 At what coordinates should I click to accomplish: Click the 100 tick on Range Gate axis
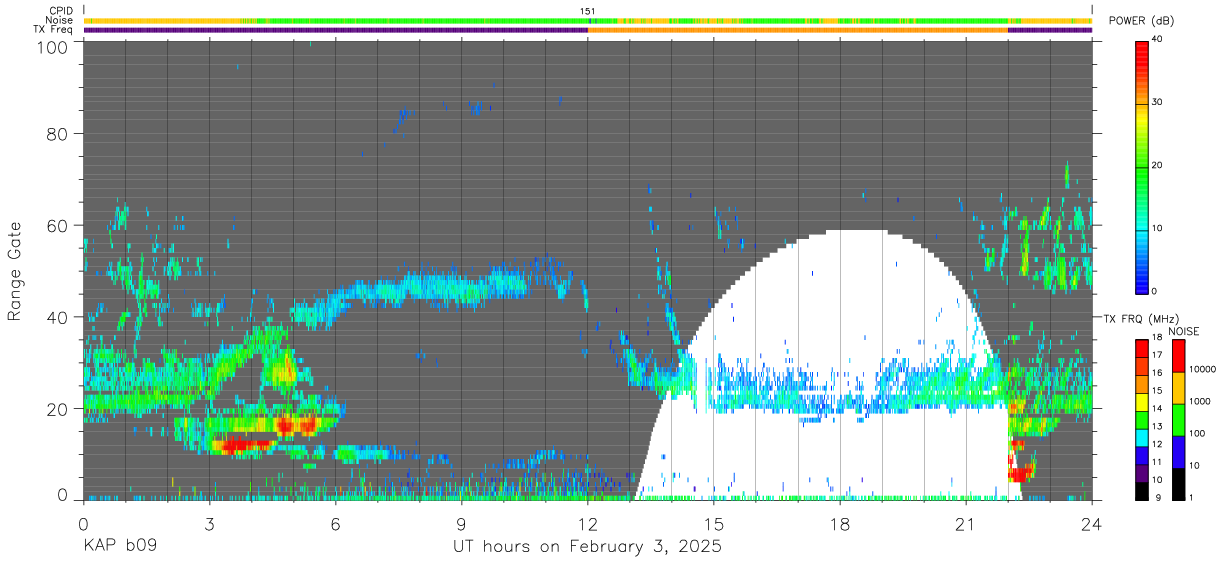pyautogui.click(x=53, y=46)
